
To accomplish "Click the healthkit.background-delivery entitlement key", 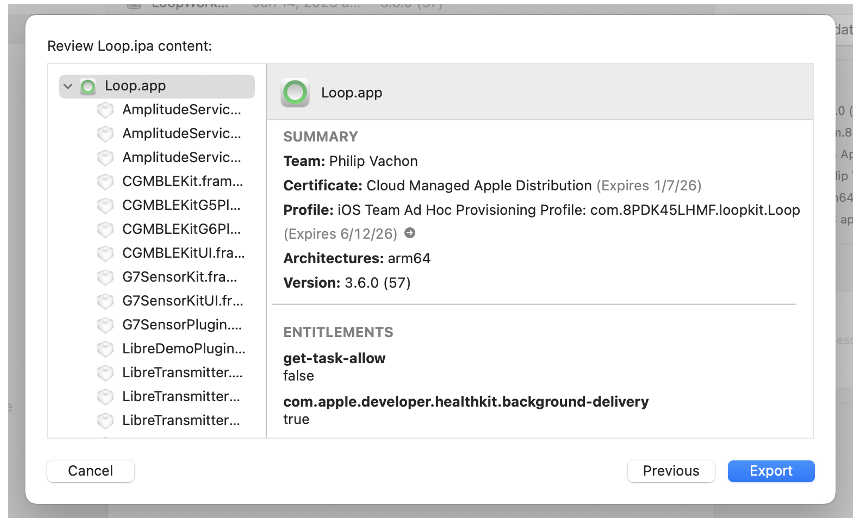I will click(466, 402).
